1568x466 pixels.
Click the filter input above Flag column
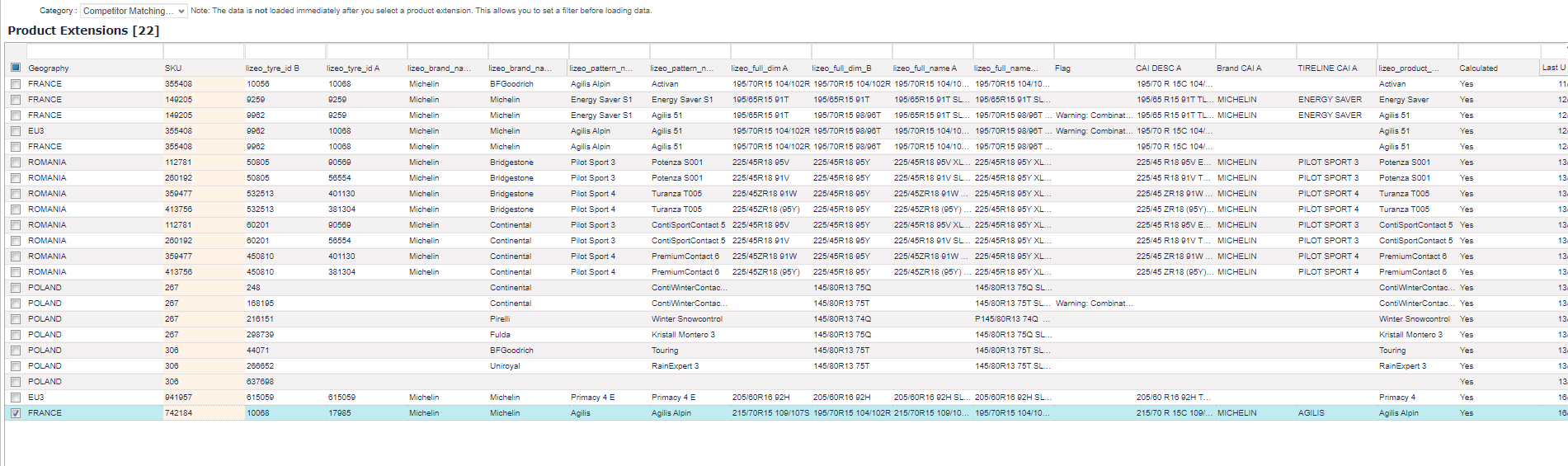1093,52
